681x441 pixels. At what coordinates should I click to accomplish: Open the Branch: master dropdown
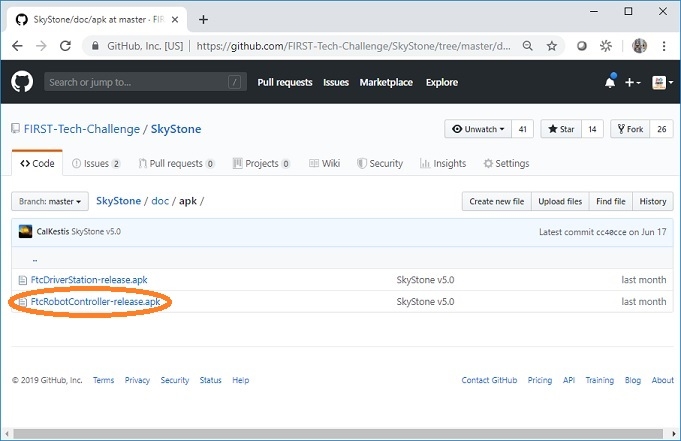[50, 201]
